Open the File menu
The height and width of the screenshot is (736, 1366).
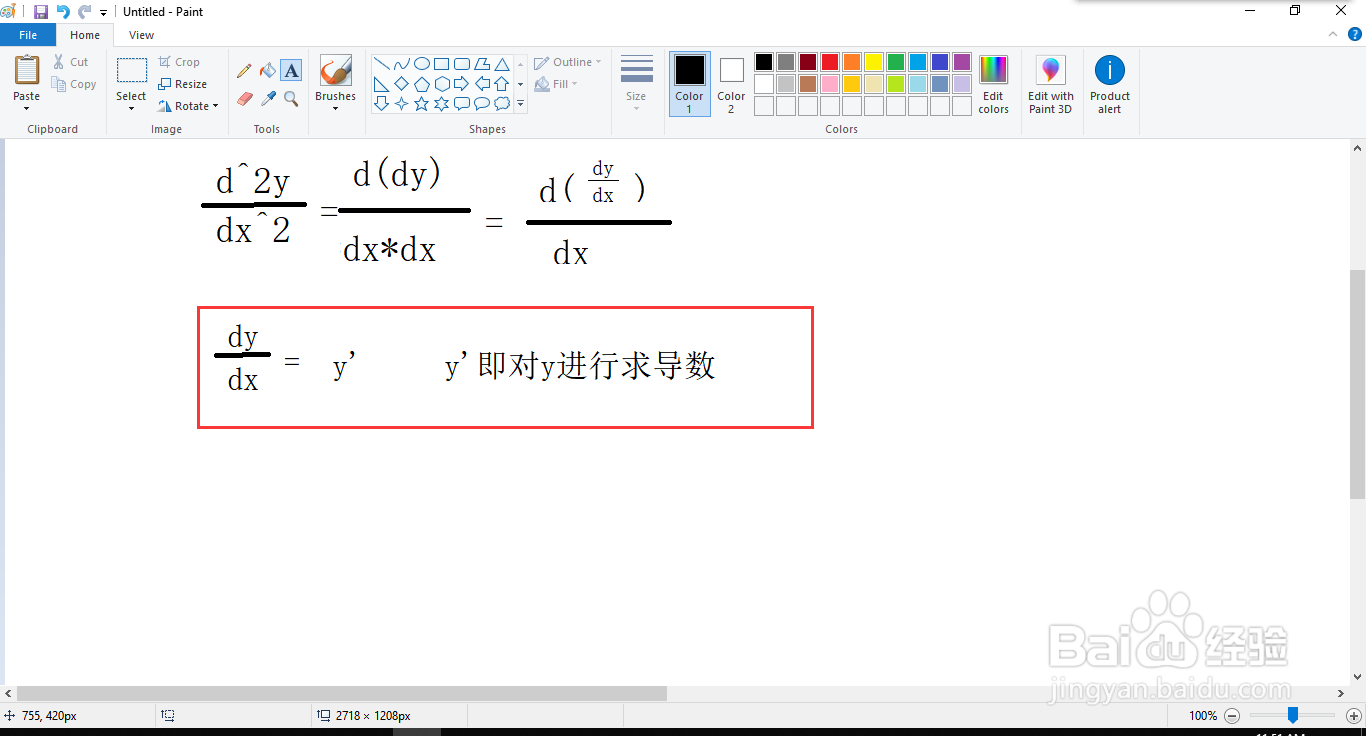tap(28, 34)
